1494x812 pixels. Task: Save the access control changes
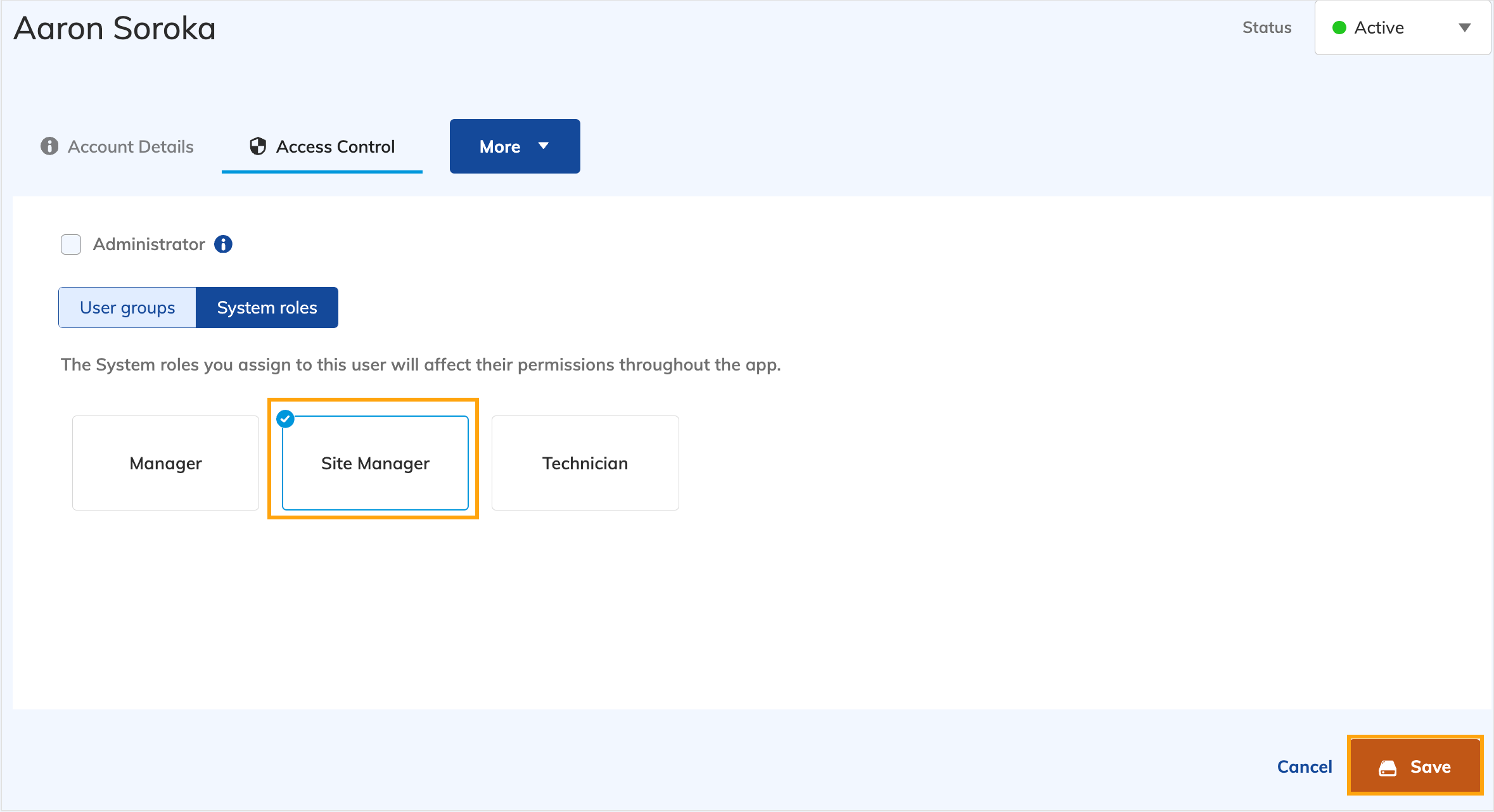[1415, 766]
